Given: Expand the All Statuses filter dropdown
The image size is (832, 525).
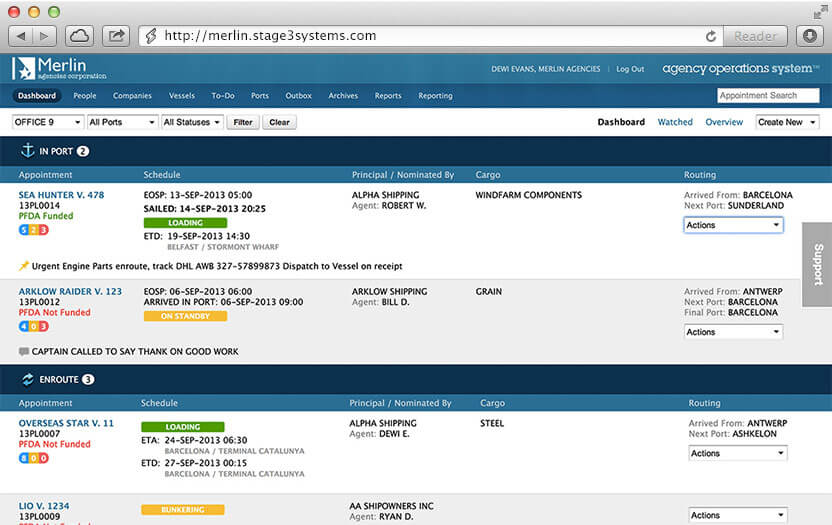Looking at the screenshot, I should (192, 122).
